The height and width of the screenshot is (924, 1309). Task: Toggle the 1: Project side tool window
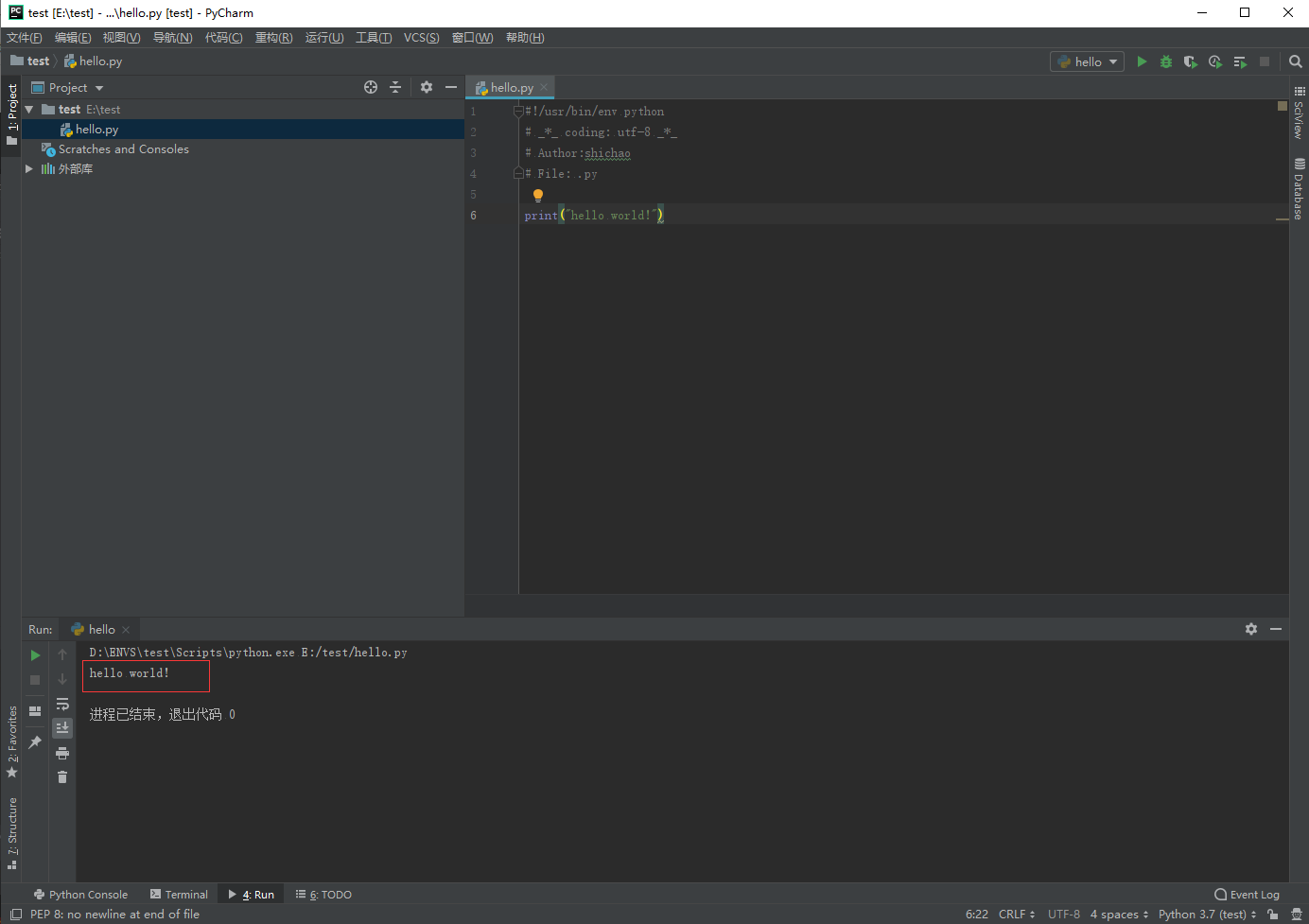pyautogui.click(x=11, y=114)
